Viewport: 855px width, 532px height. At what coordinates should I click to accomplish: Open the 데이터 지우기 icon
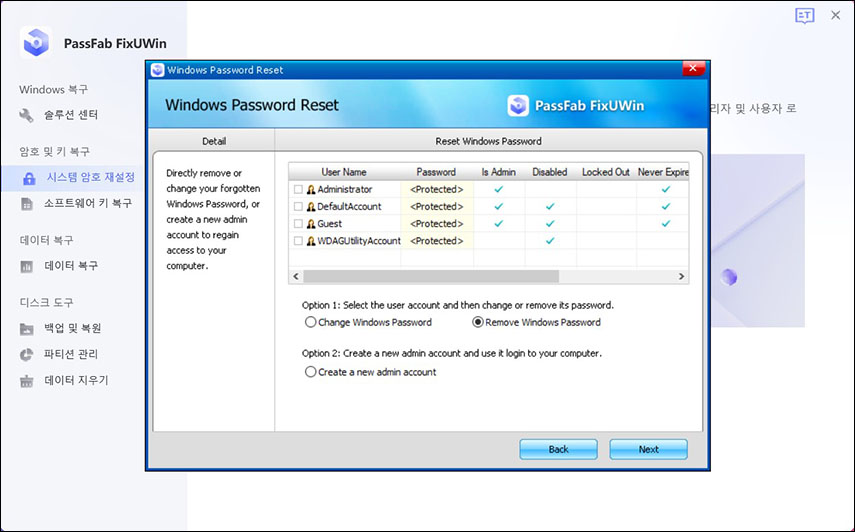(x=27, y=380)
